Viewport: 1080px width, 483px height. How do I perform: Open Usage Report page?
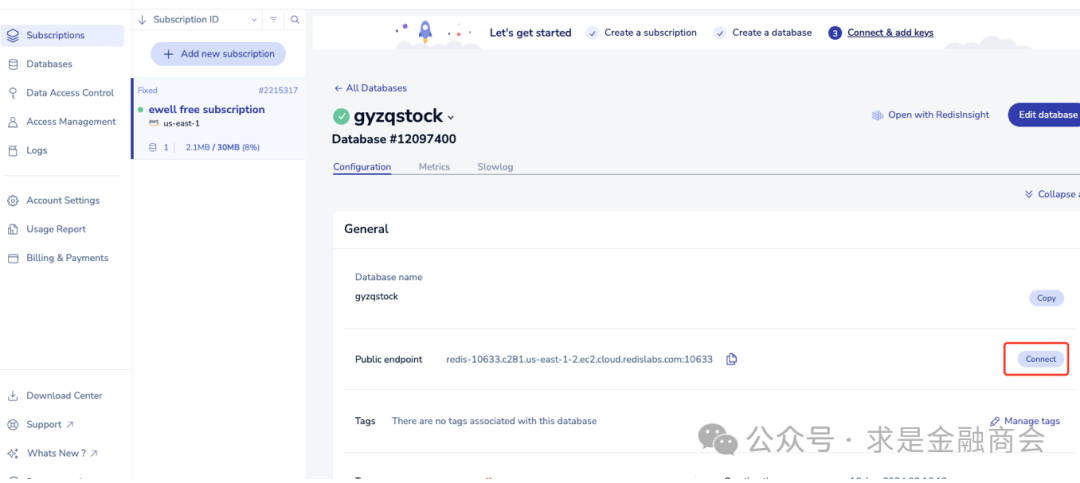56,229
